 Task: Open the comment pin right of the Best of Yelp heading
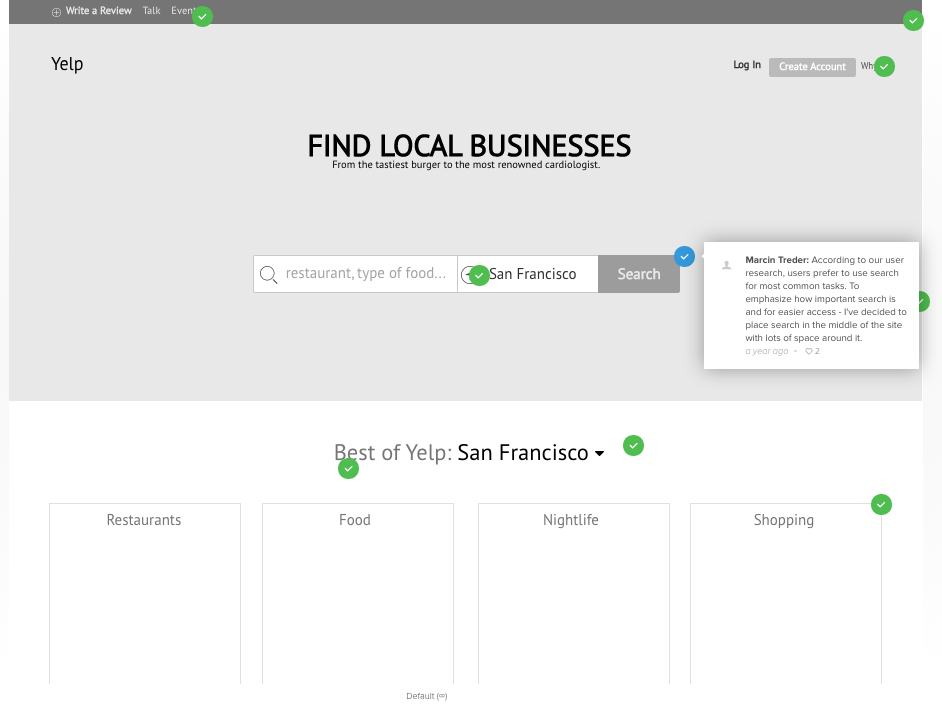(633, 446)
